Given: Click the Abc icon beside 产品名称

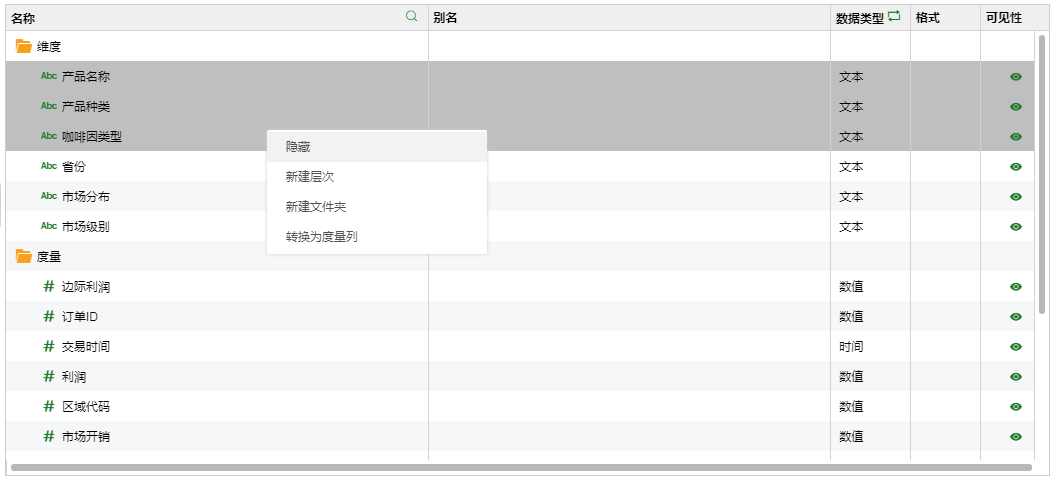Looking at the screenshot, I should tap(49, 76).
